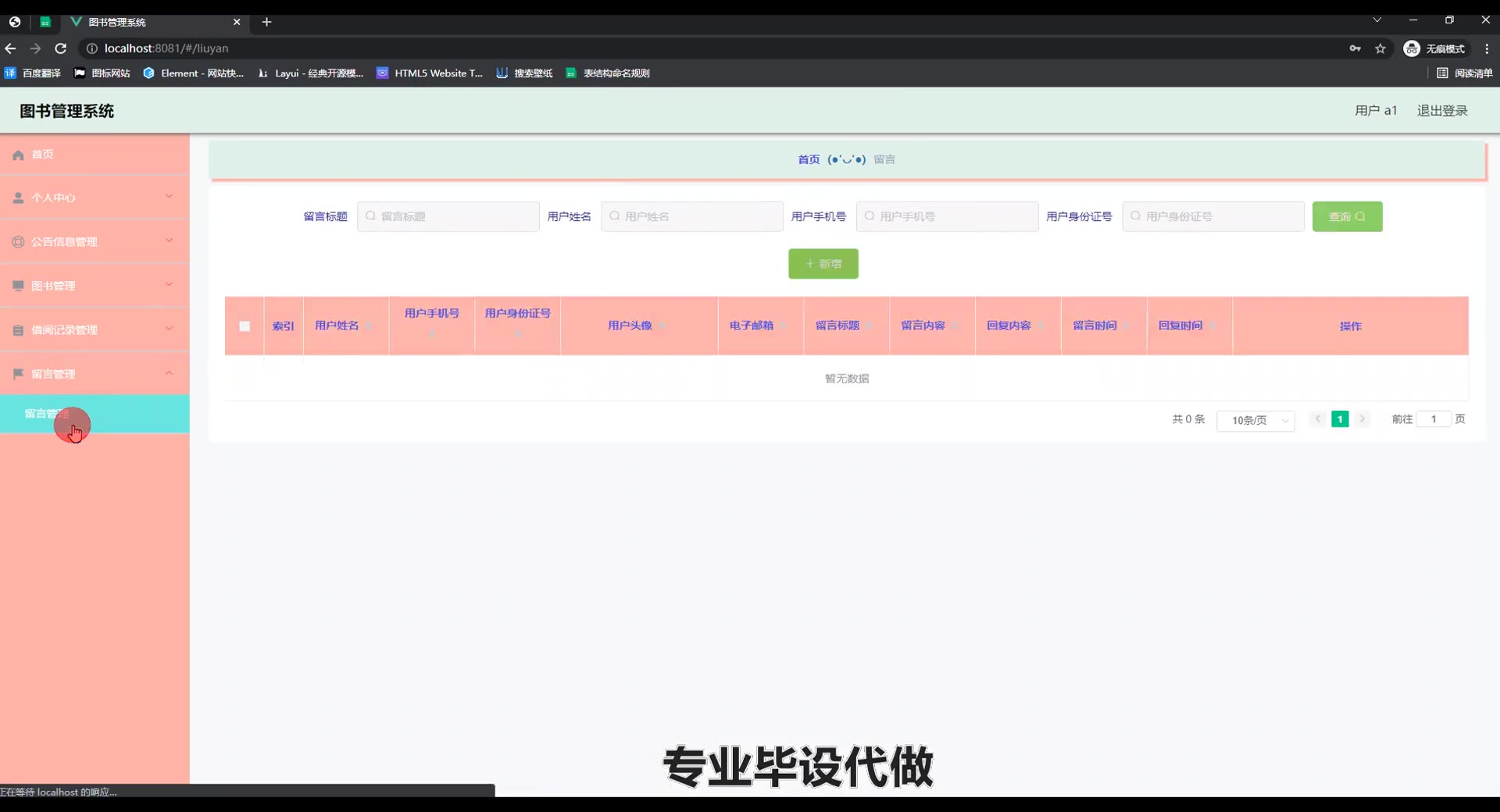Click the green 查询 search button

coord(1347,216)
